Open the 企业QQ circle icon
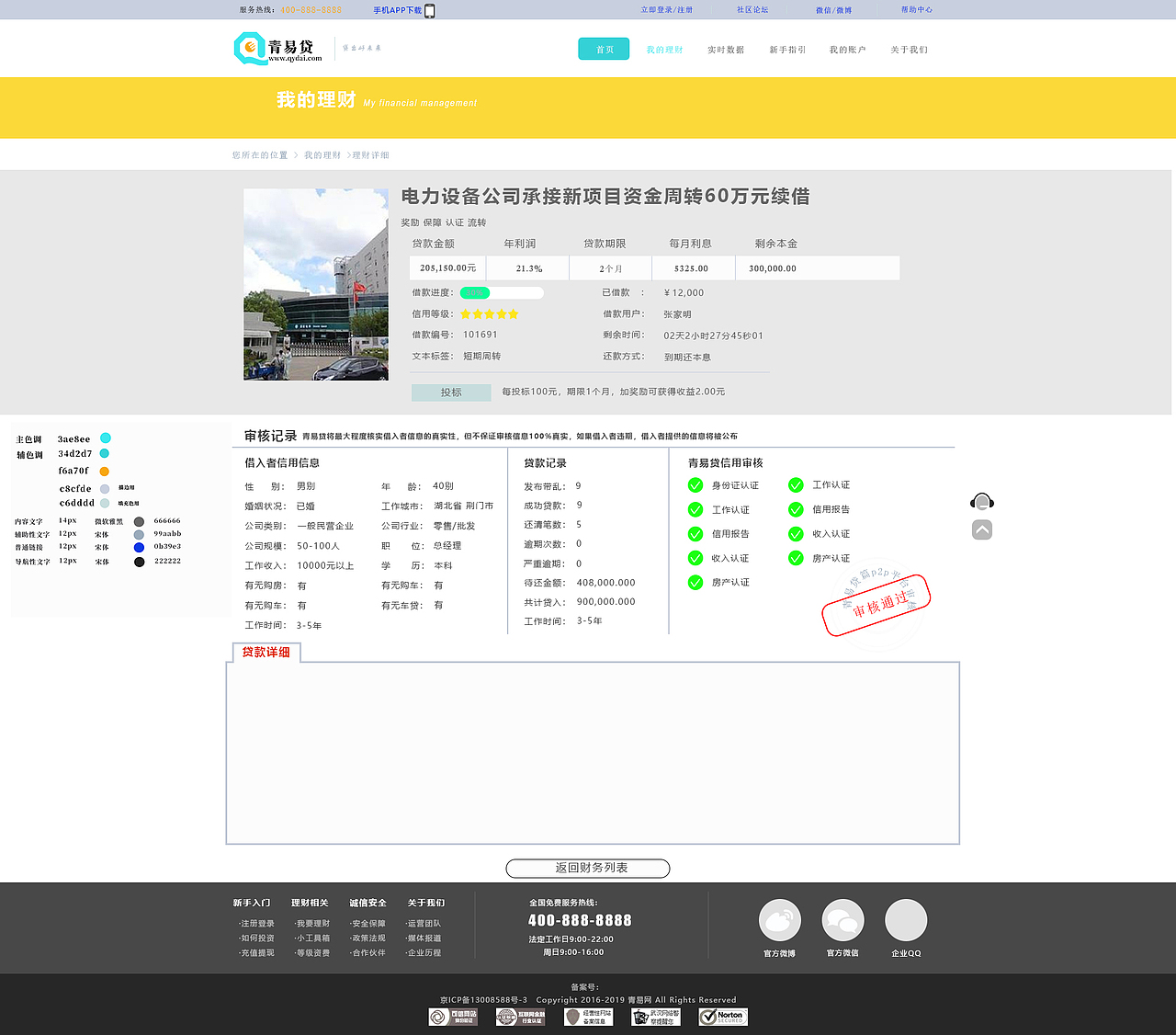 point(906,919)
